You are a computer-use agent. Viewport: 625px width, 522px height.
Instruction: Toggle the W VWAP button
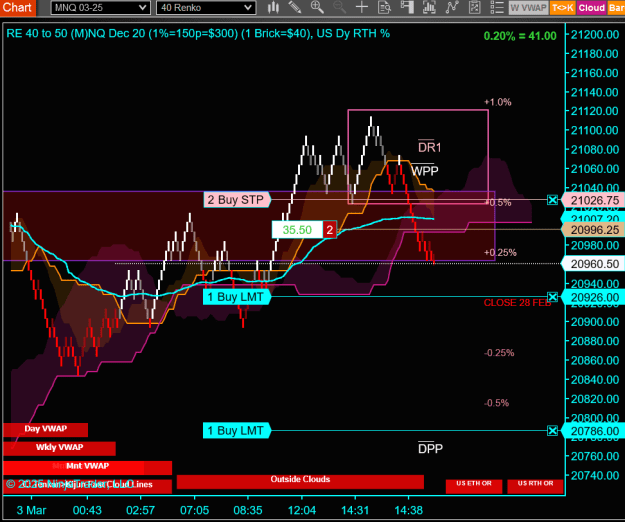pyautogui.click(x=529, y=8)
